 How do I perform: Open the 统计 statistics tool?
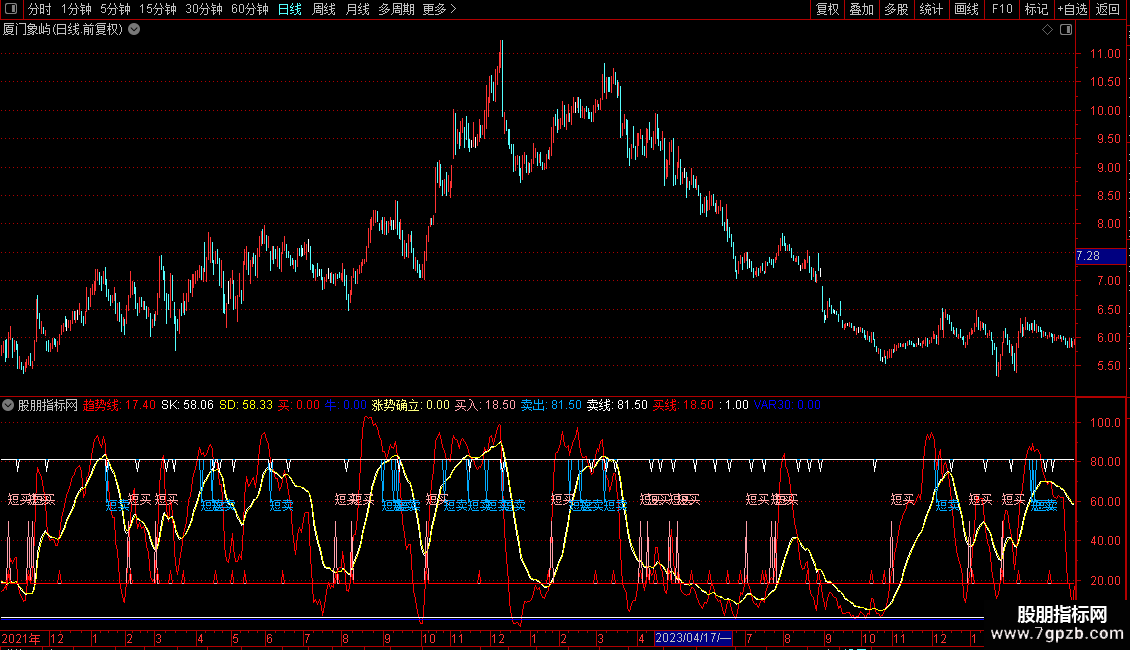(931, 10)
